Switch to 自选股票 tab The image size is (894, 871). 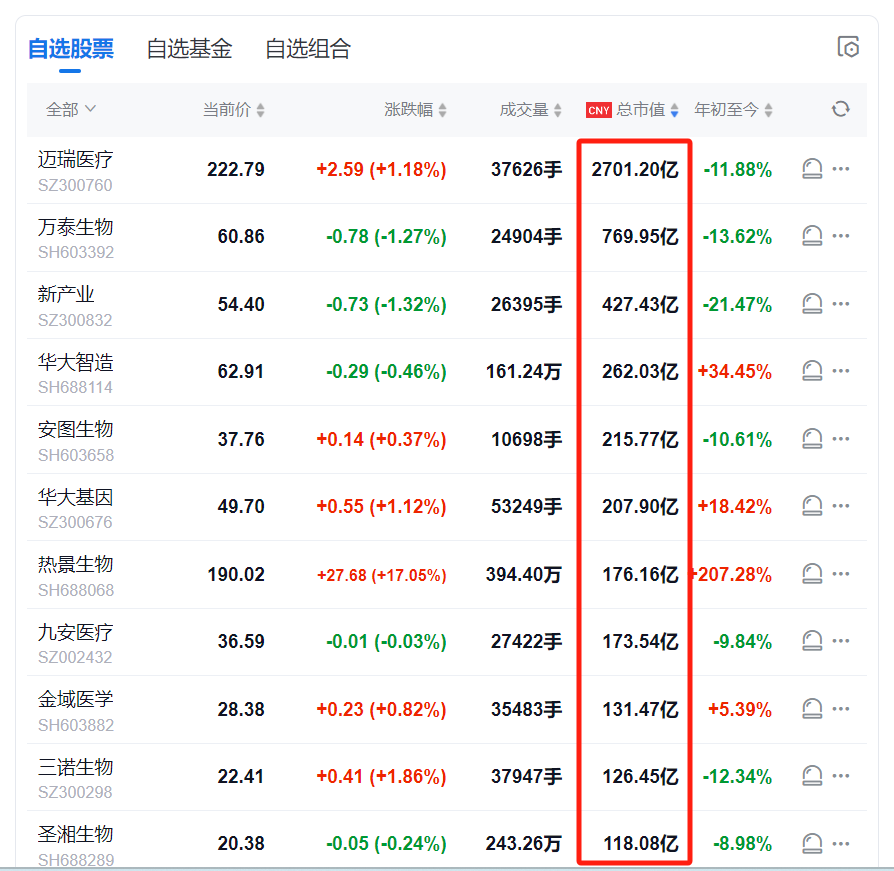71,49
